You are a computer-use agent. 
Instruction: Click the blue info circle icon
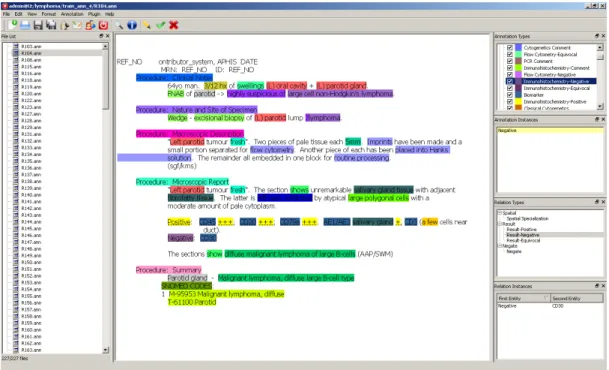pyautogui.click(x=132, y=25)
